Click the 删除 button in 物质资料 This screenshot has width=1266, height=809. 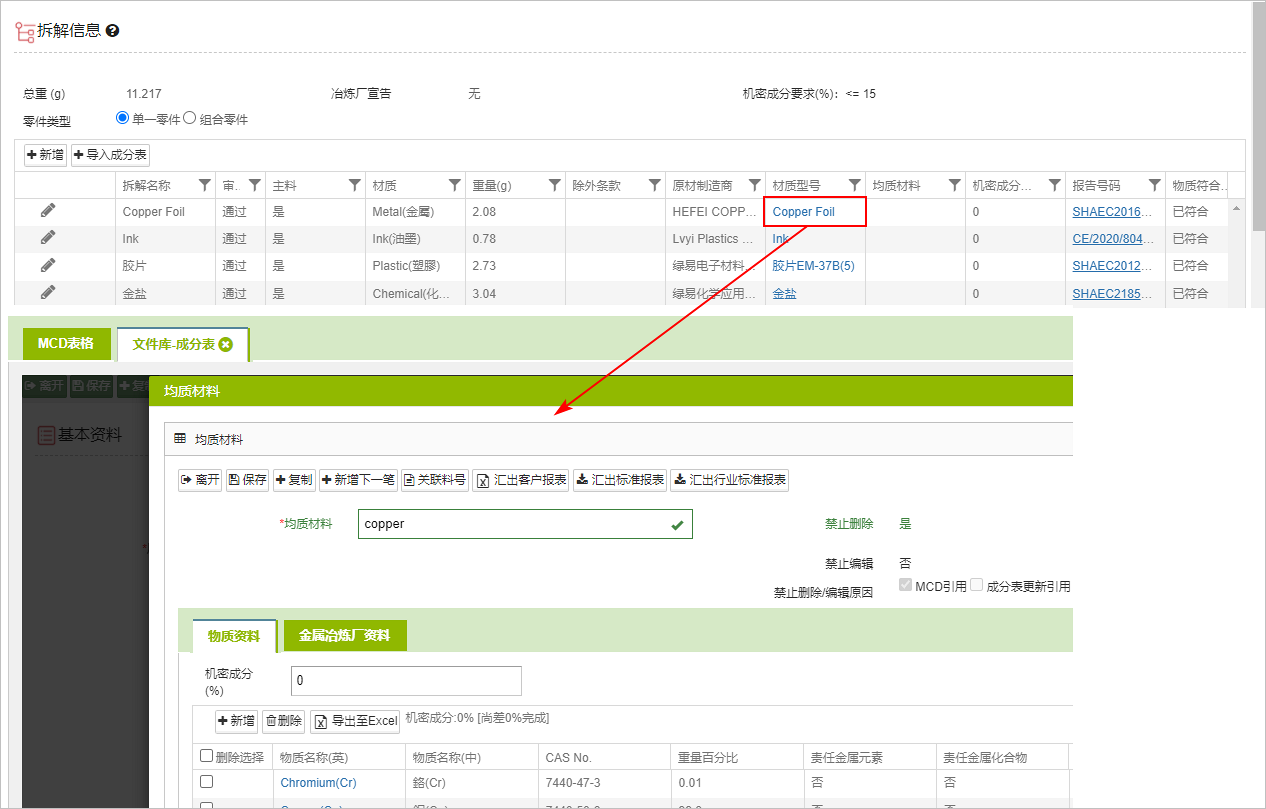[x=284, y=721]
